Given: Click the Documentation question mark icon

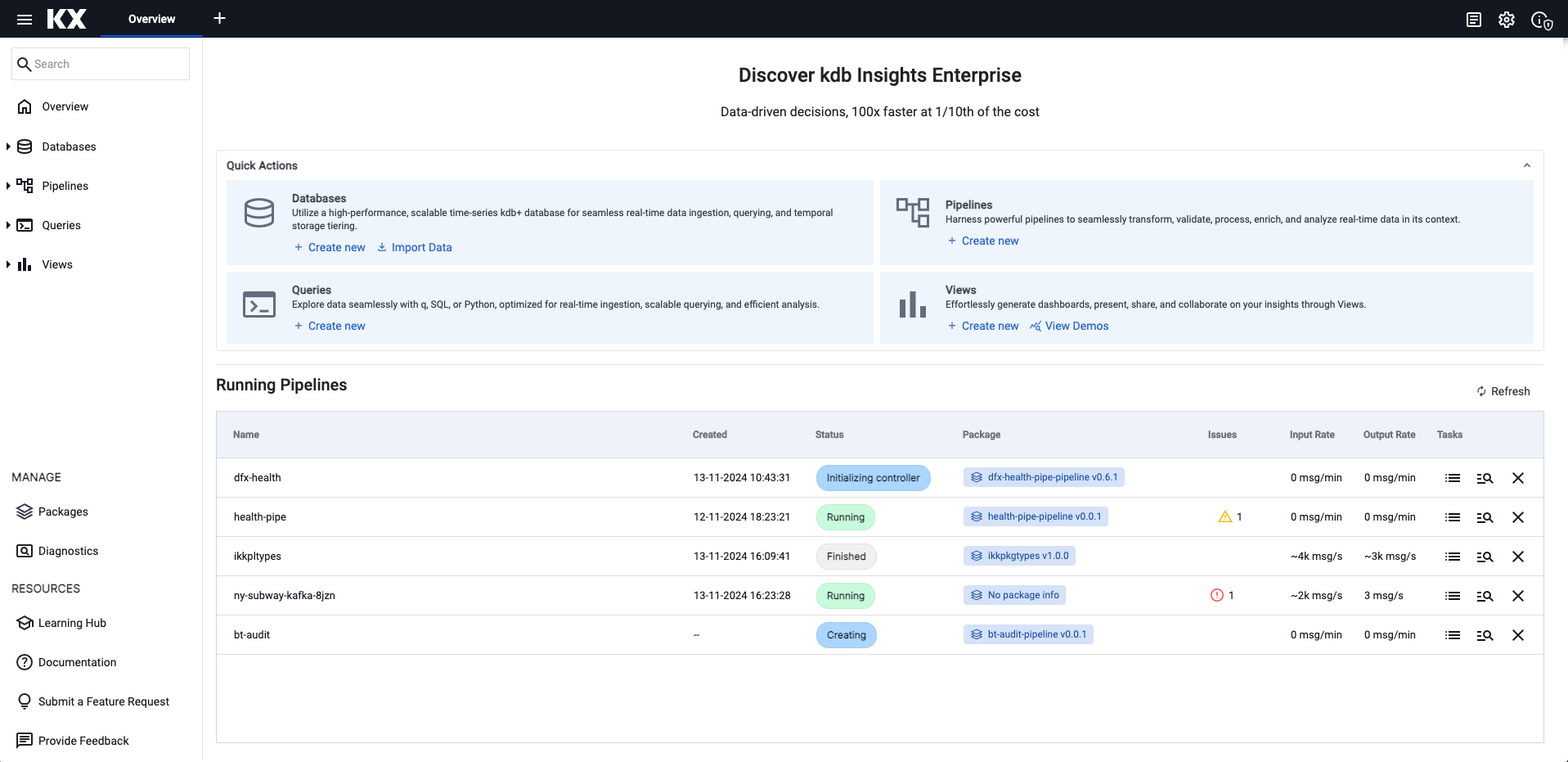Looking at the screenshot, I should [25, 662].
